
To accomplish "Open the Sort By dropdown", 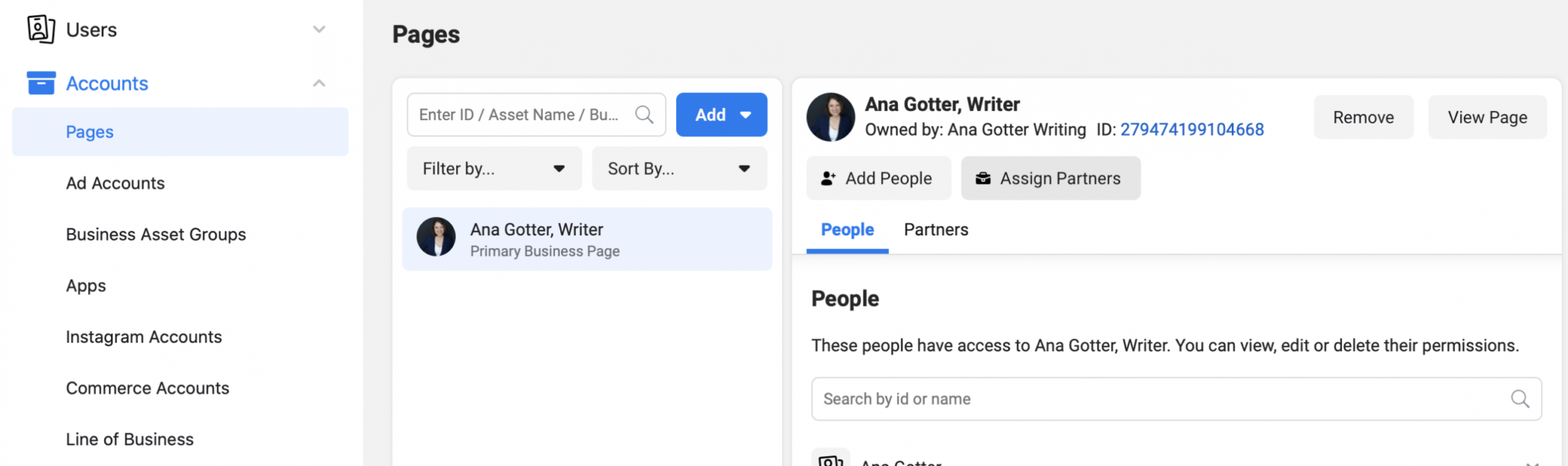I will (x=680, y=169).
